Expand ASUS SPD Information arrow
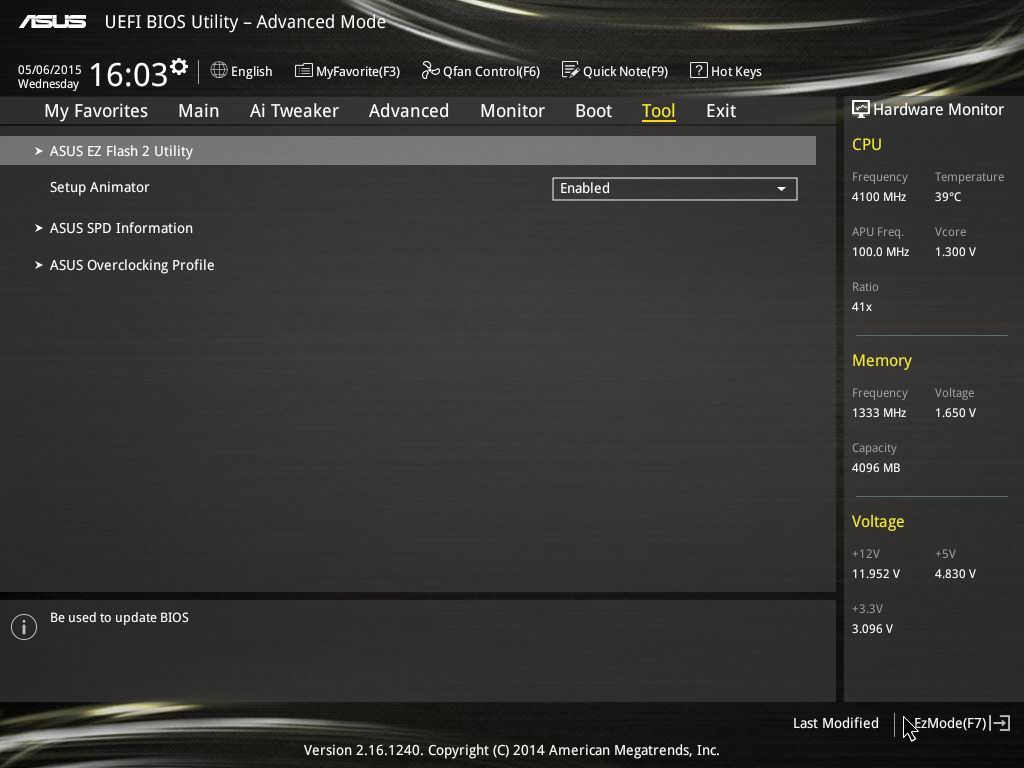 point(39,228)
